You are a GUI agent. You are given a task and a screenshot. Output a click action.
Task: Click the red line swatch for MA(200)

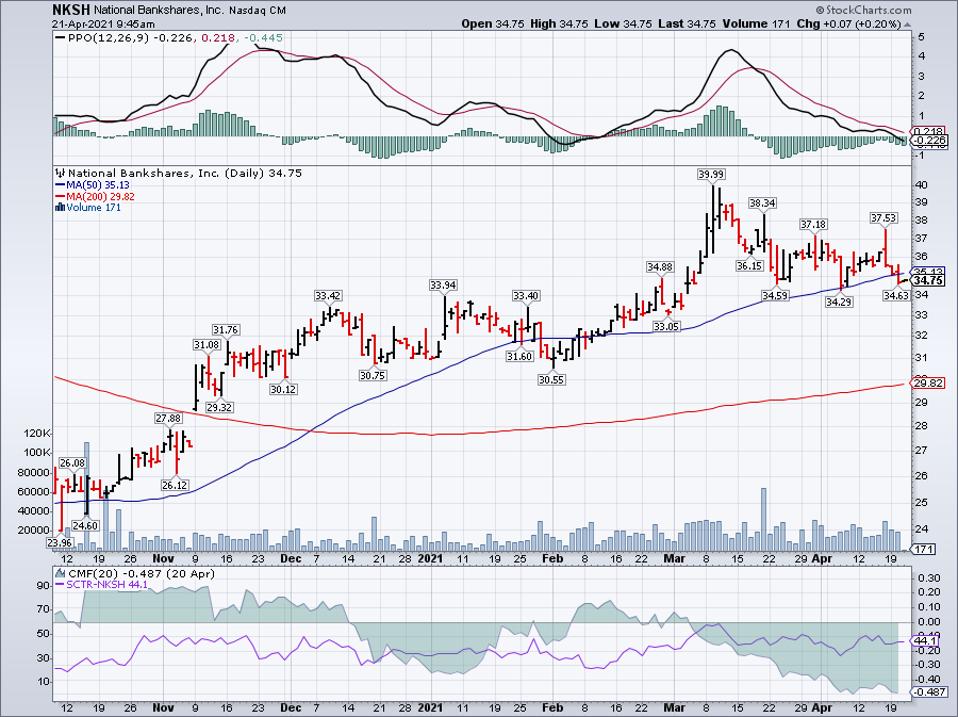(60, 197)
